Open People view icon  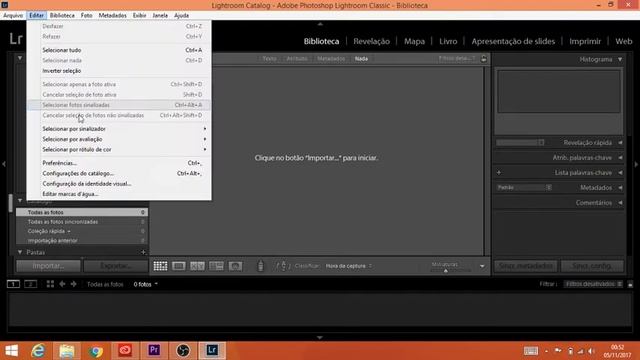[x=235, y=266]
